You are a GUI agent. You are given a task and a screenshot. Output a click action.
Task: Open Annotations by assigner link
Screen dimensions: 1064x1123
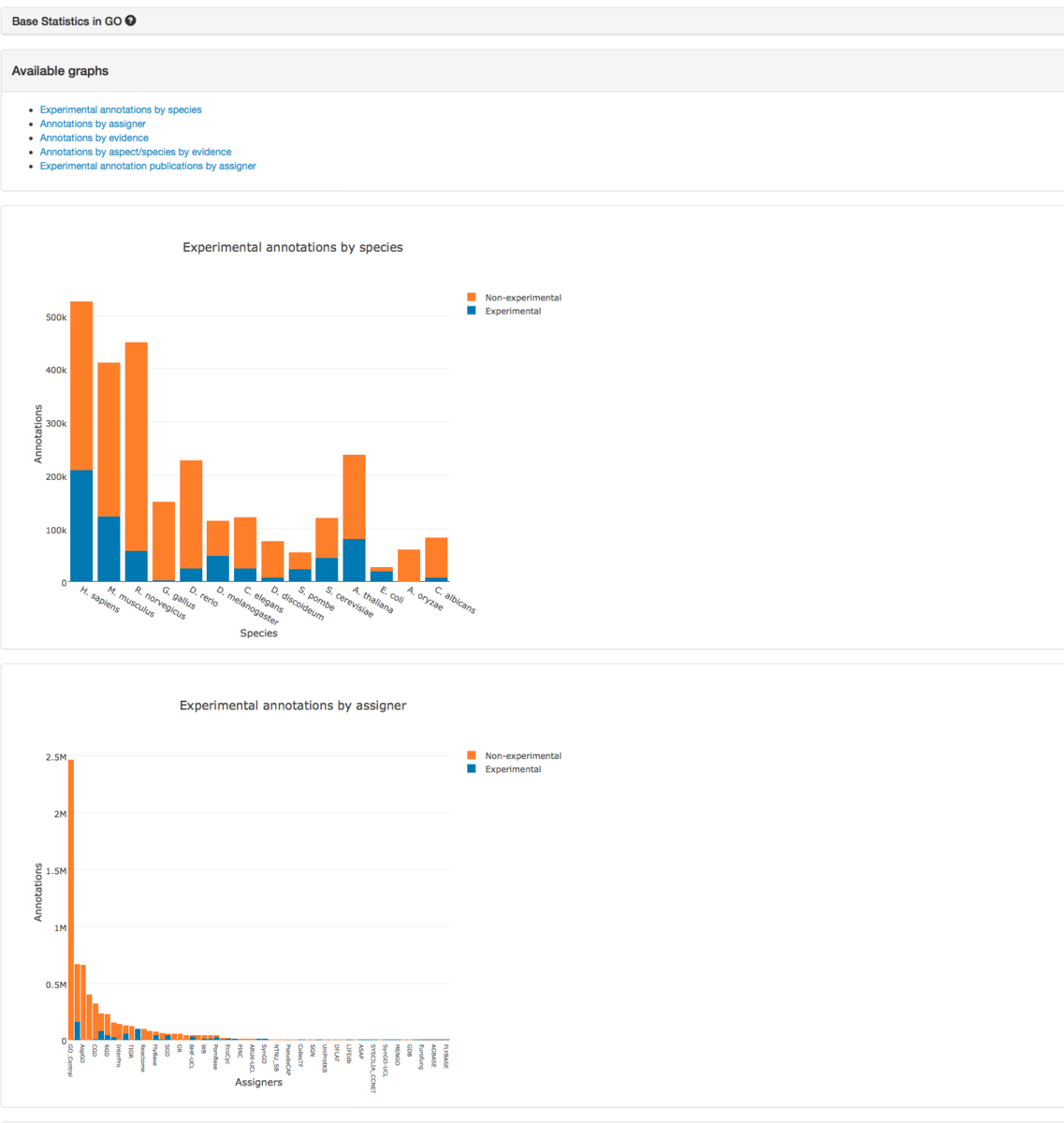93,124
